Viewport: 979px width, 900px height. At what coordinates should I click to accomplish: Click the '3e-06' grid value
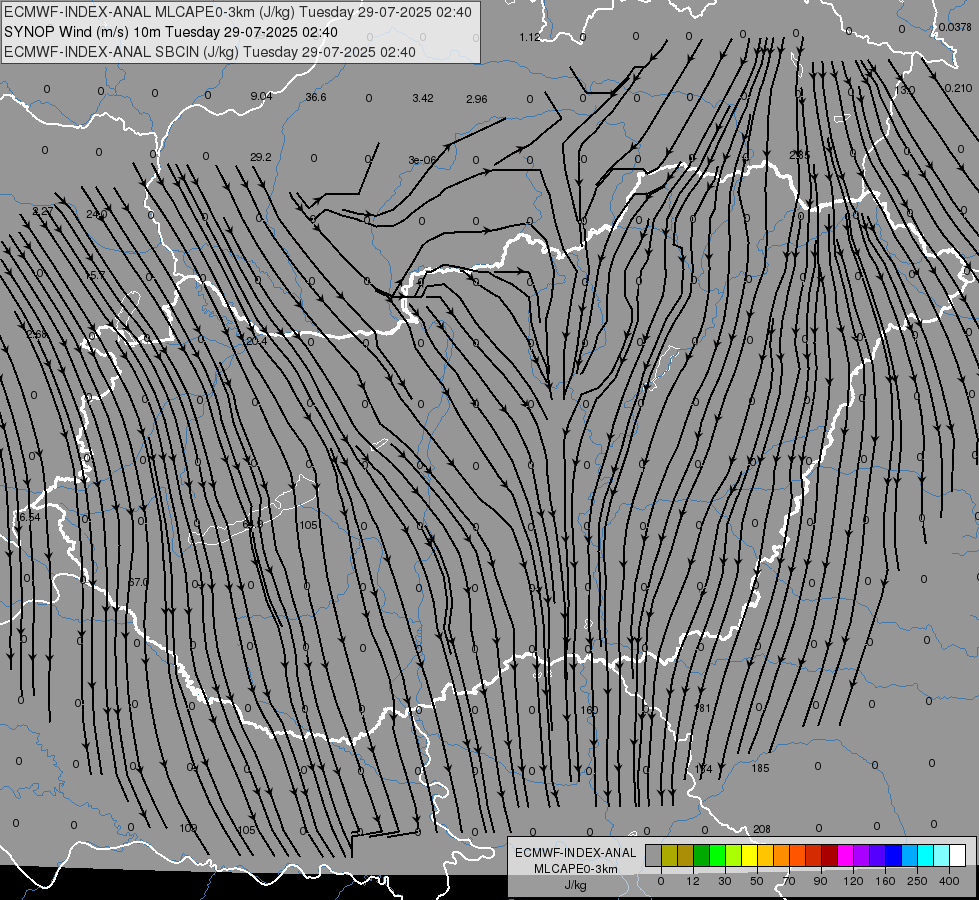pos(423,160)
